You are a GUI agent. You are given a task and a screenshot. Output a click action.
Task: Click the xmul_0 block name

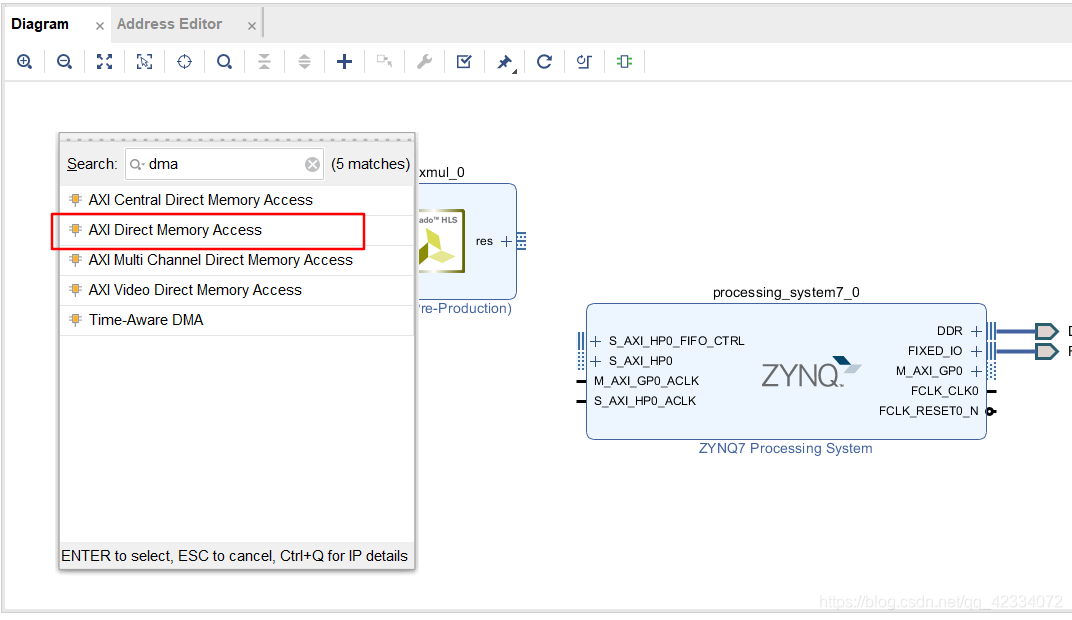(x=442, y=172)
